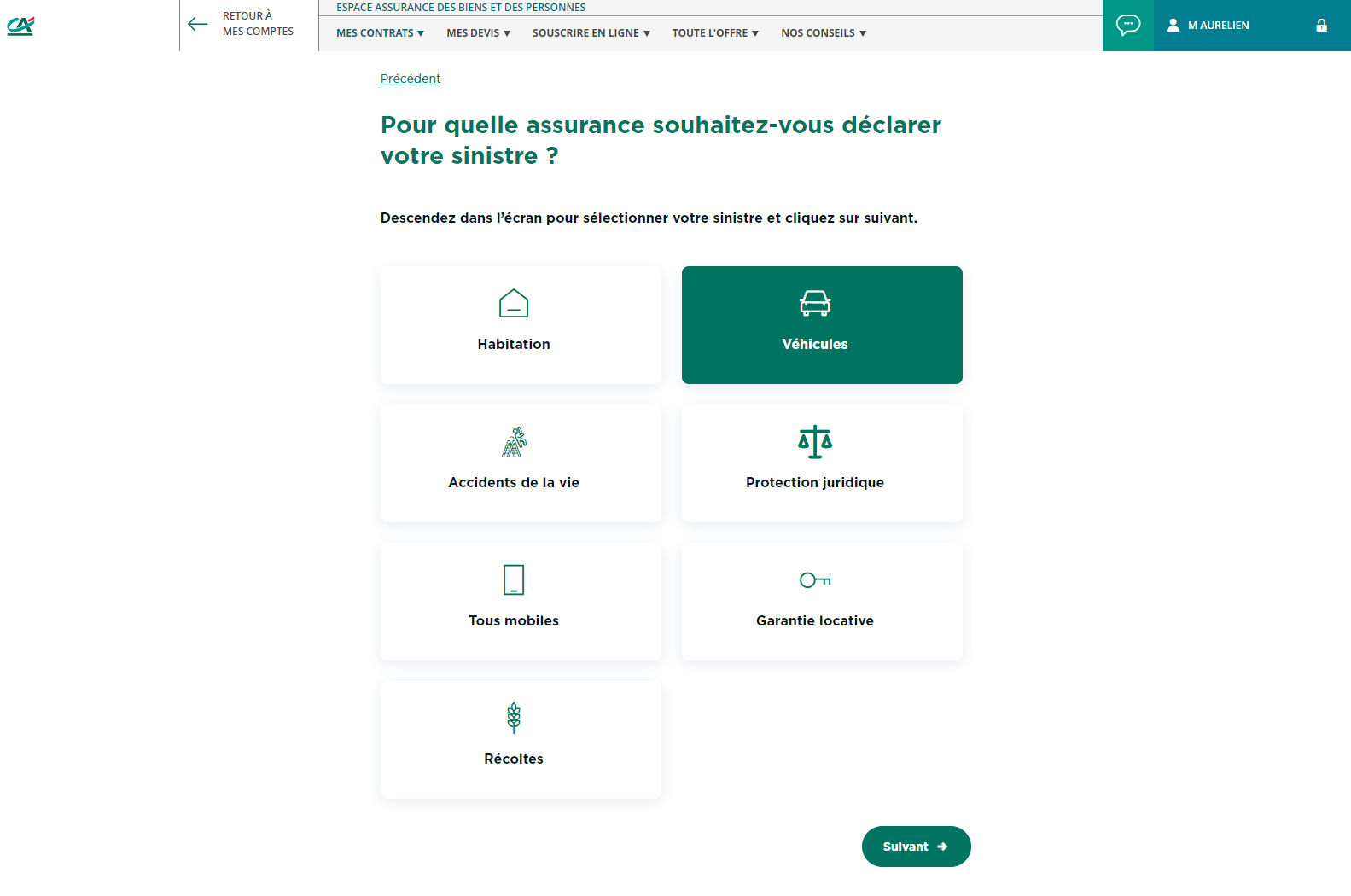Expand Souscrire en ligne menu
Viewport: 1351px width, 896px height.
click(x=591, y=33)
